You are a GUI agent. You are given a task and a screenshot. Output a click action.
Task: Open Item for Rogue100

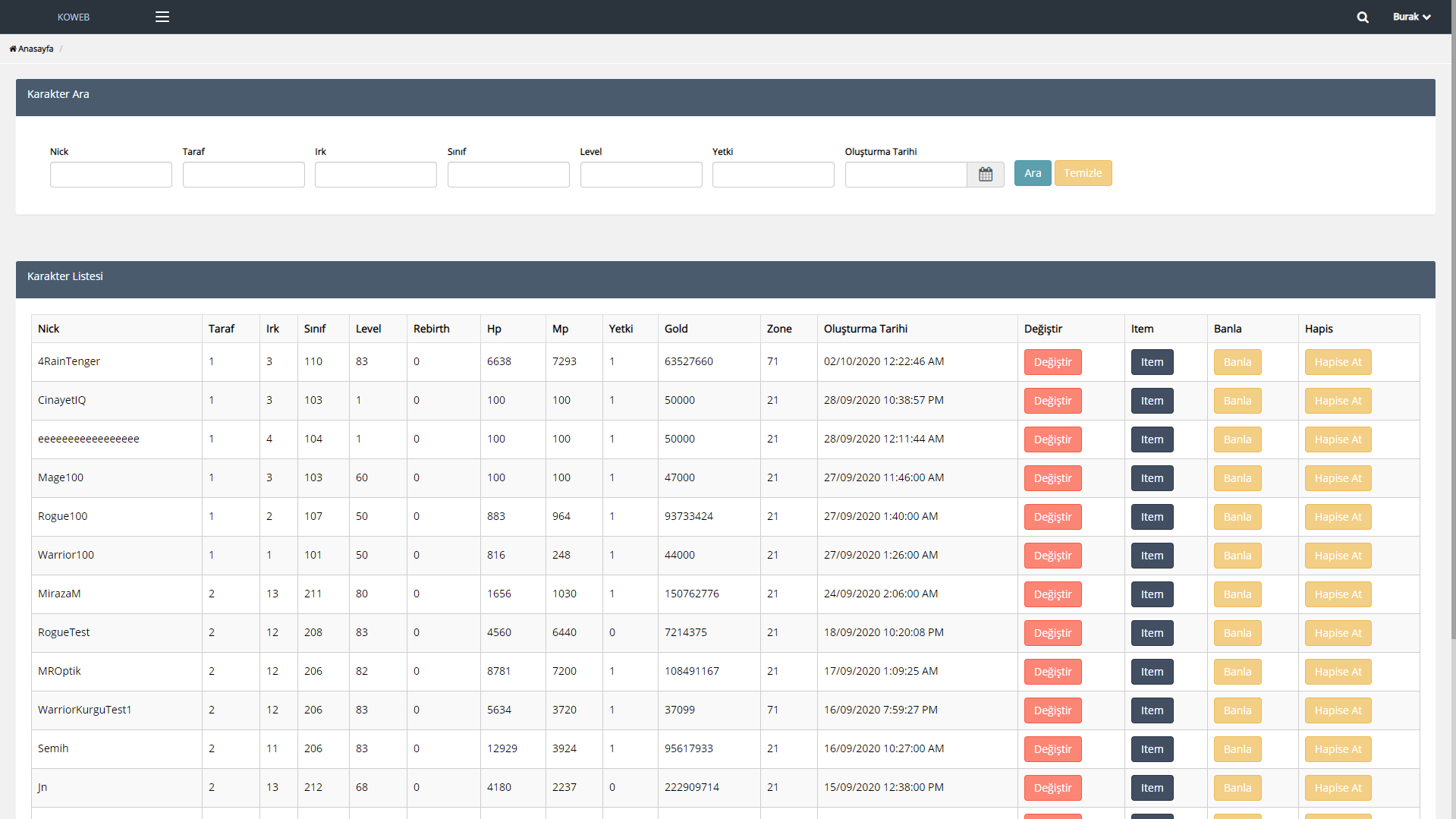tap(1152, 517)
